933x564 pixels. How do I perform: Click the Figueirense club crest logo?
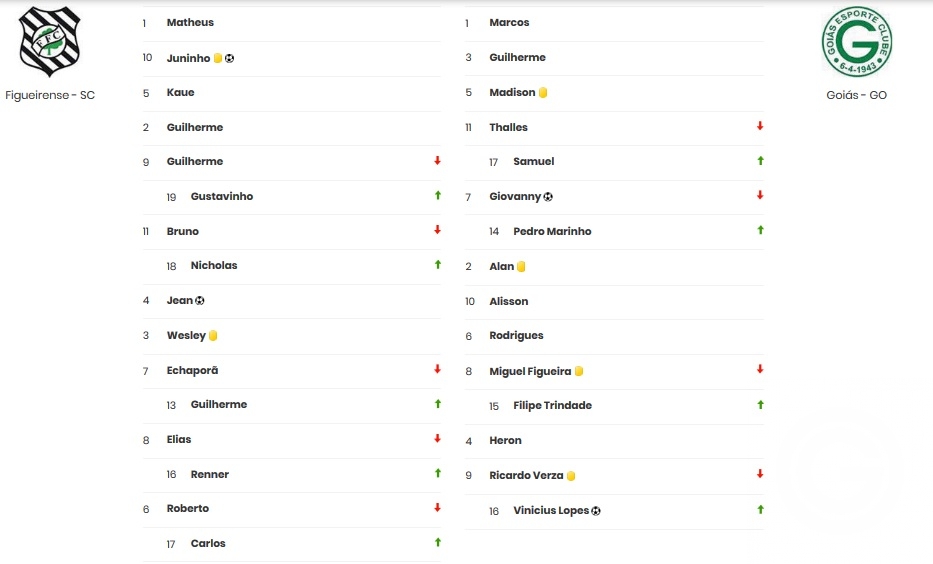tap(49, 41)
